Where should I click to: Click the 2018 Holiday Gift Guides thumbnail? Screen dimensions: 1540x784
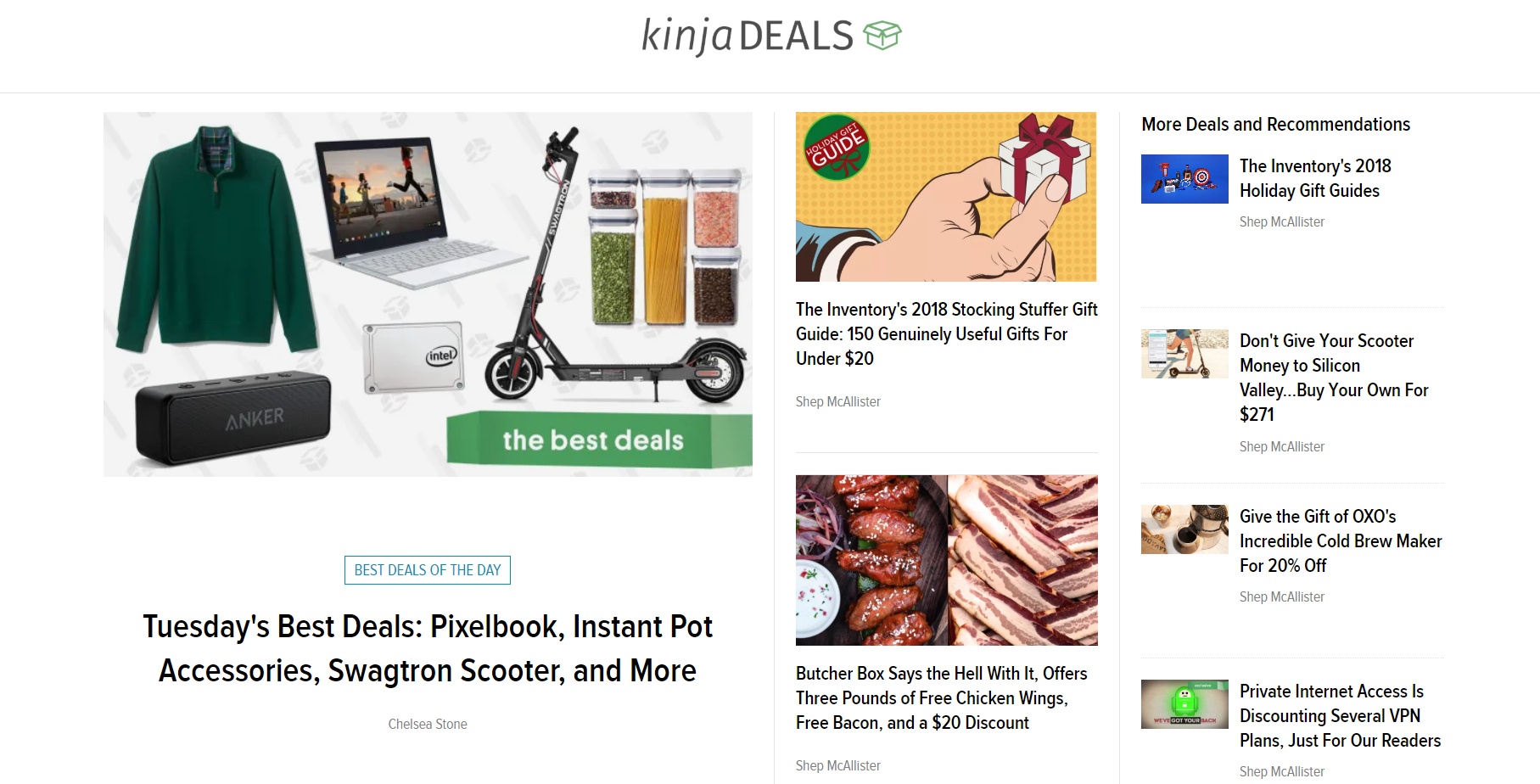[x=1184, y=179]
